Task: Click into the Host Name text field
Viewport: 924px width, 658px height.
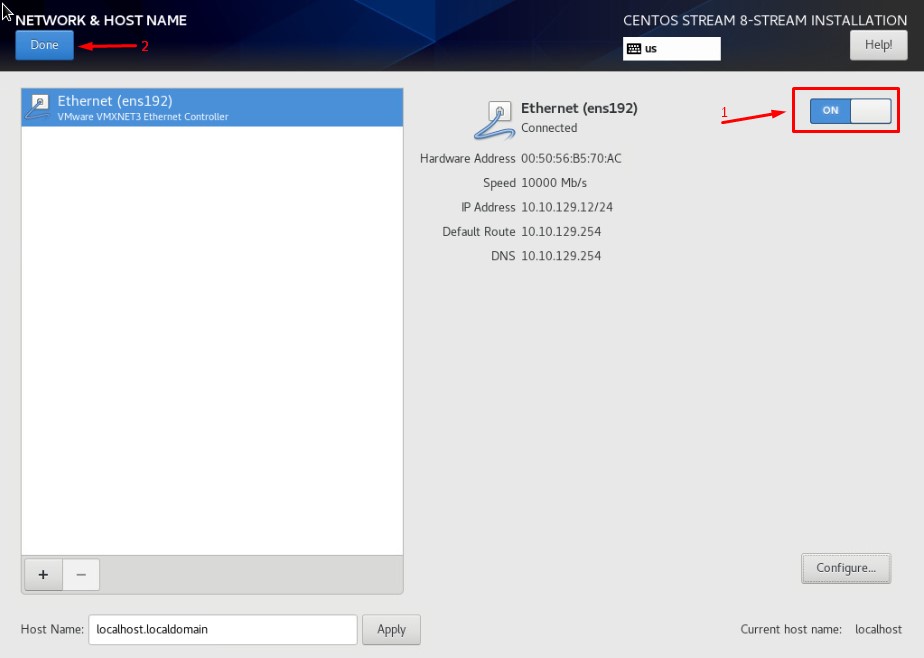Action: [222, 629]
